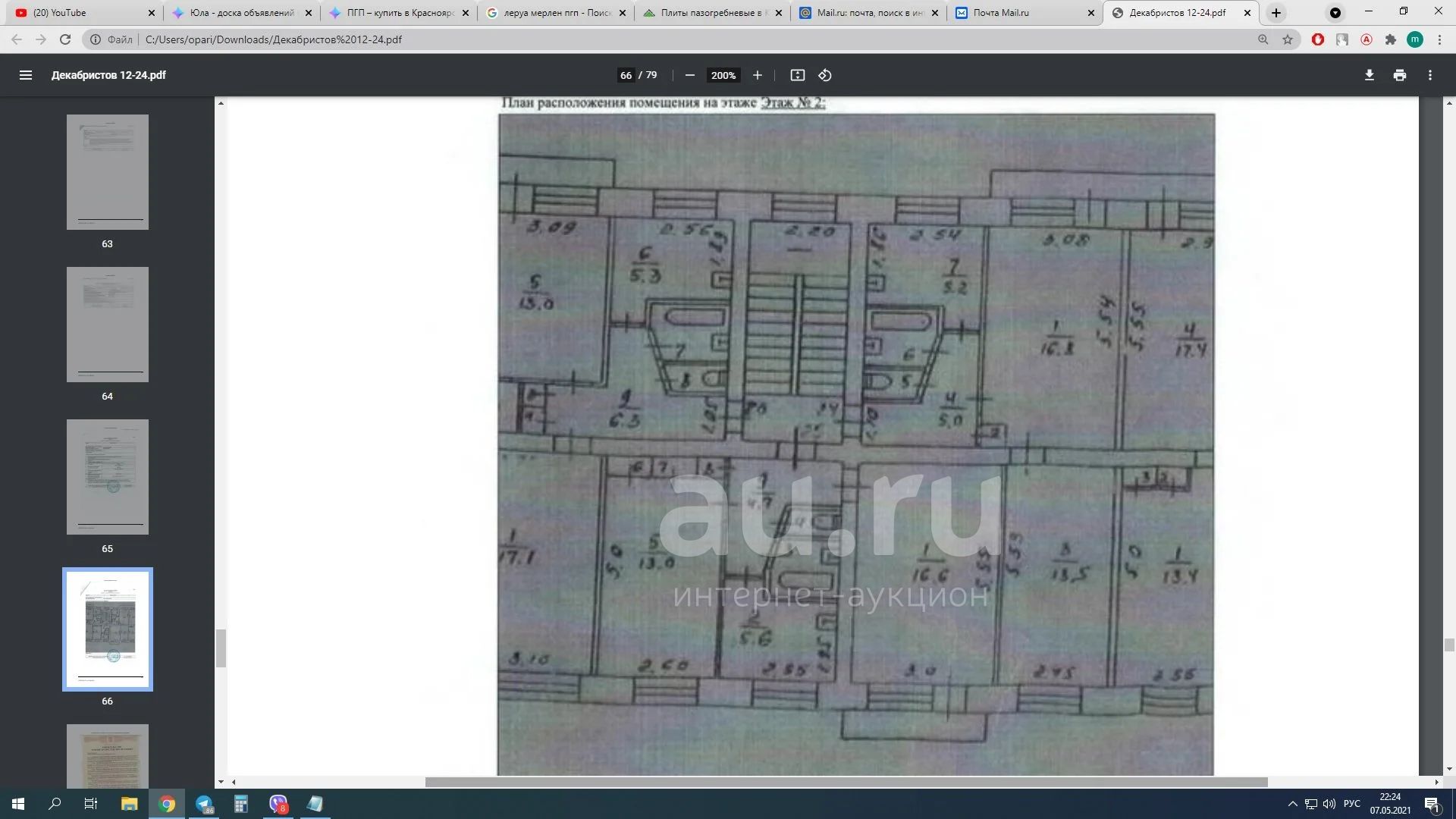Open page 65 thumbnail
Screen dimensions: 1456x819
pos(108,477)
